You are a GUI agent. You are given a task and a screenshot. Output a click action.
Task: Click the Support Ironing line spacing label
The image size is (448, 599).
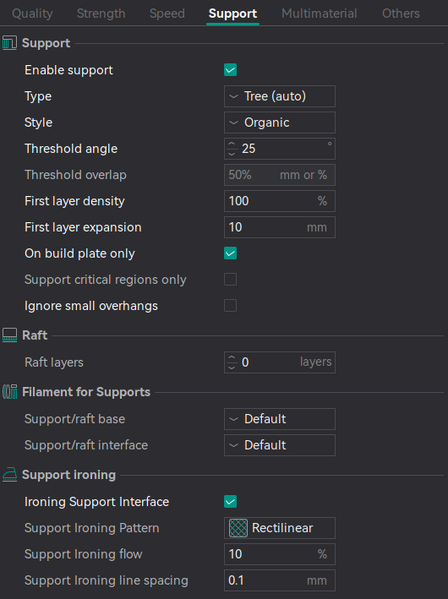(x=106, y=581)
